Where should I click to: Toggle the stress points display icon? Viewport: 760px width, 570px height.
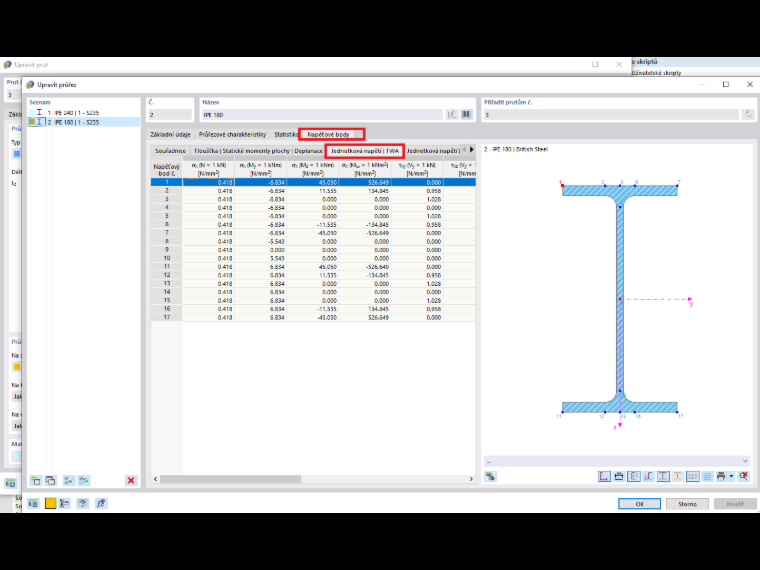(x=634, y=476)
